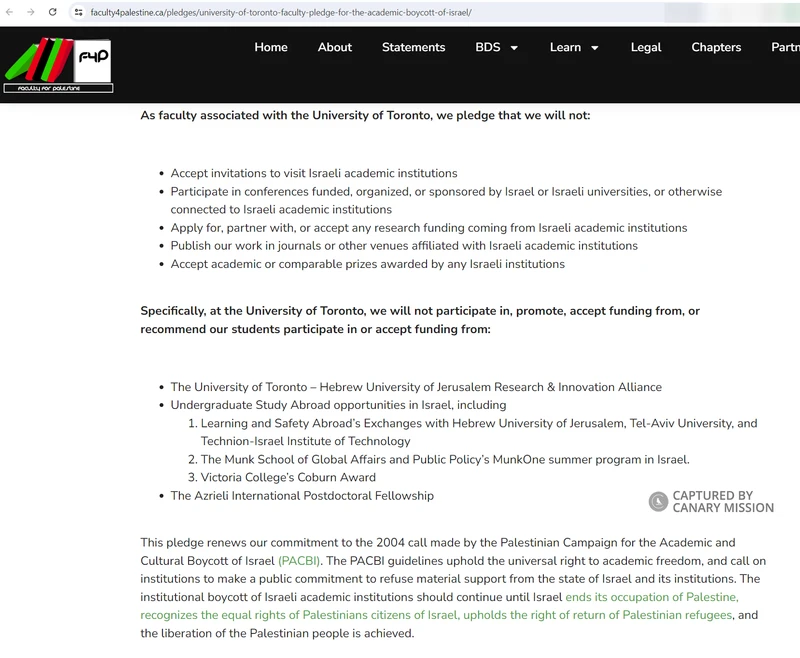Click the URL address bar text
Image resolution: width=800 pixels, height=658 pixels.
pyautogui.click(x=281, y=12)
